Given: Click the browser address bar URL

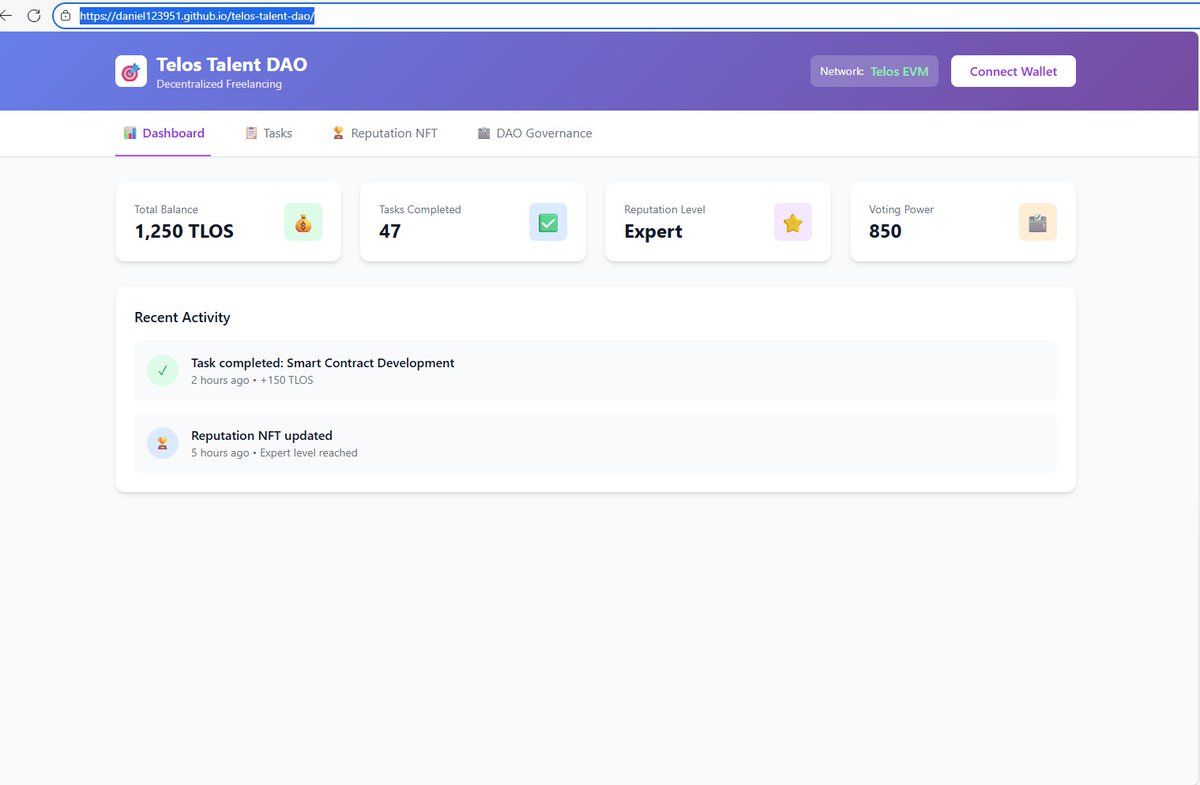Looking at the screenshot, I should pyautogui.click(x=197, y=16).
